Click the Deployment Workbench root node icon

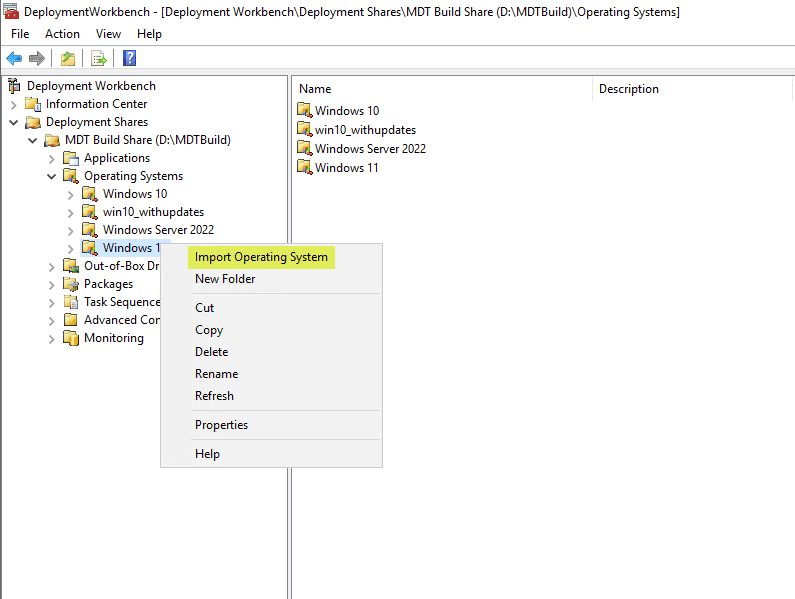14,86
